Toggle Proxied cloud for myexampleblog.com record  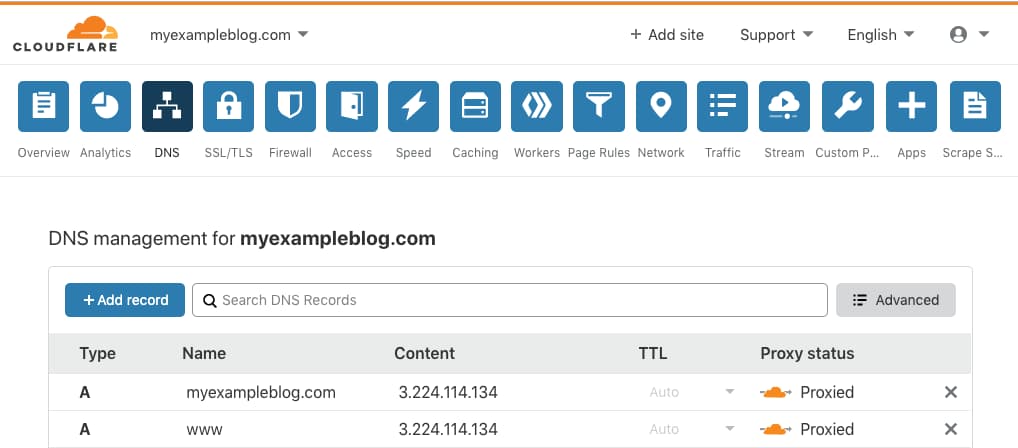(775, 392)
